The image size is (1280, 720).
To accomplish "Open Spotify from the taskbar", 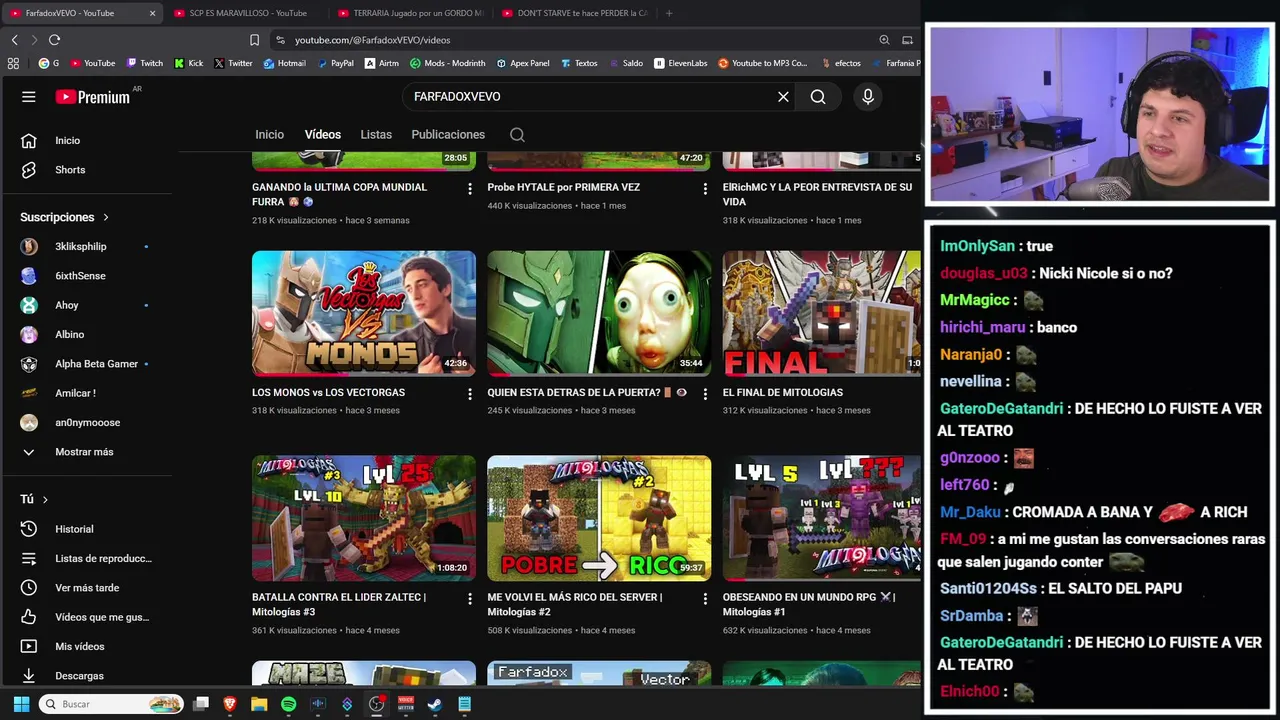I will coord(288,704).
